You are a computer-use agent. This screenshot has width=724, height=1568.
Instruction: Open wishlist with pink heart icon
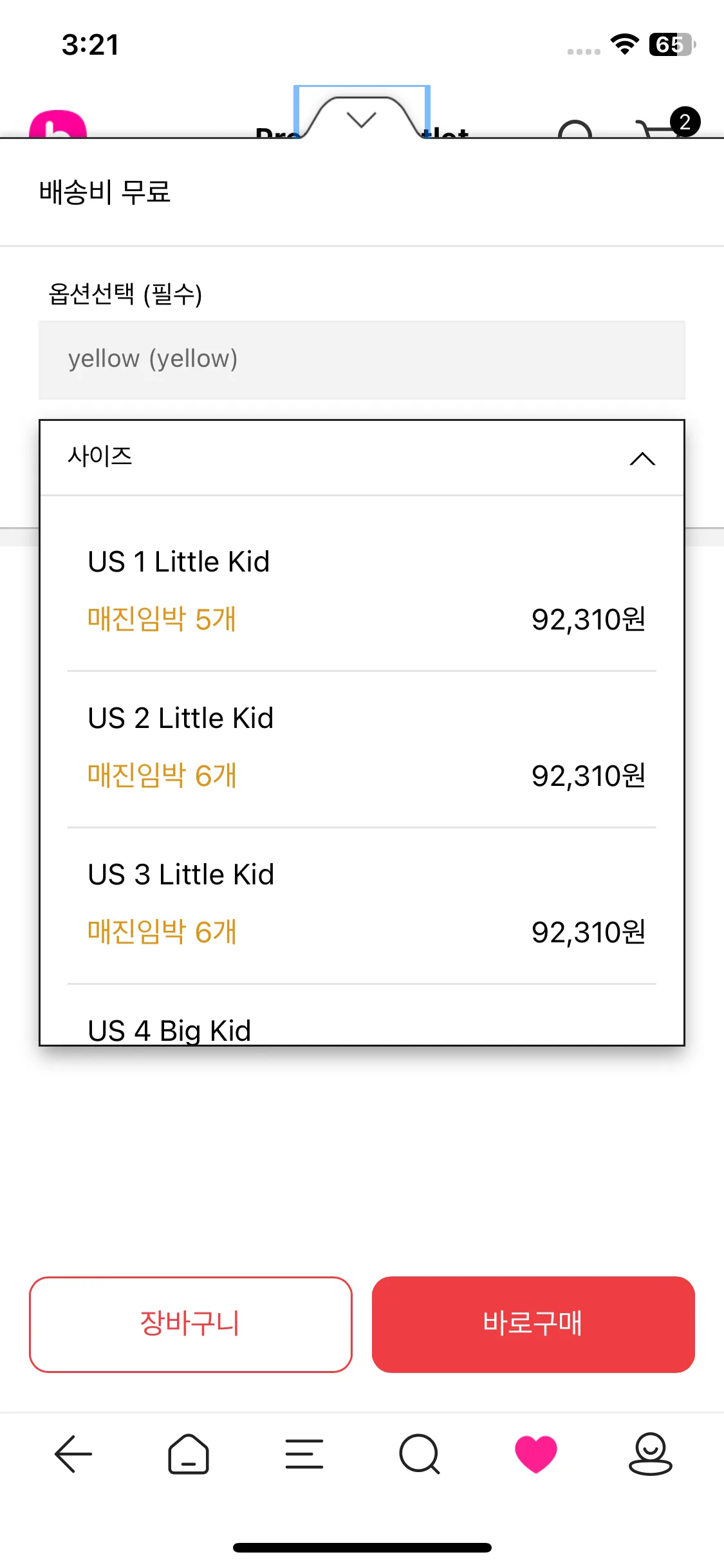tap(535, 1453)
